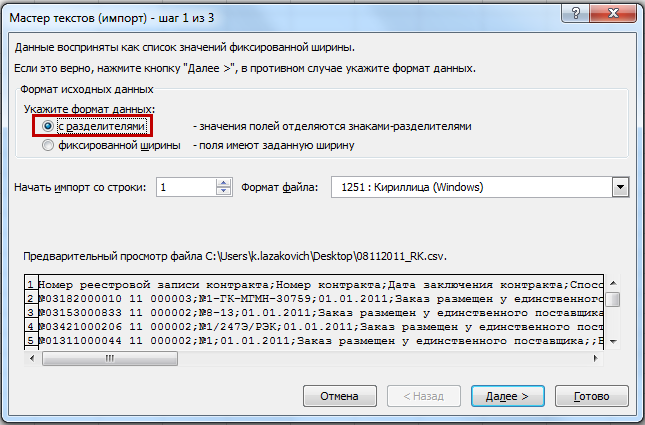Screen dimensions: 645x425
Task: Click the 'Отмена' button
Action: pyautogui.click(x=340, y=396)
